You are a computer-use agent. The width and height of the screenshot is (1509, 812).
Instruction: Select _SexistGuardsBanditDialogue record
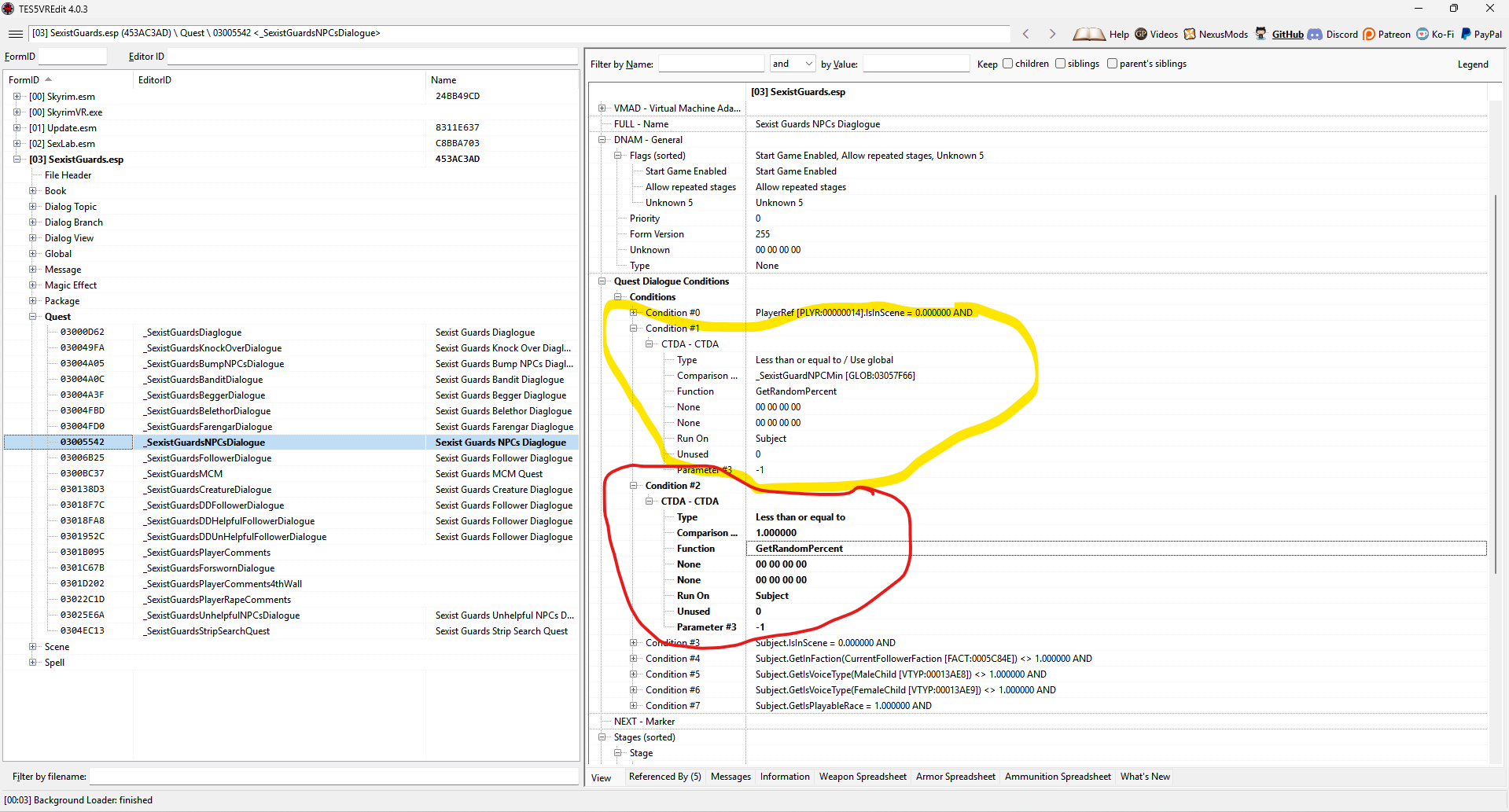(291, 380)
